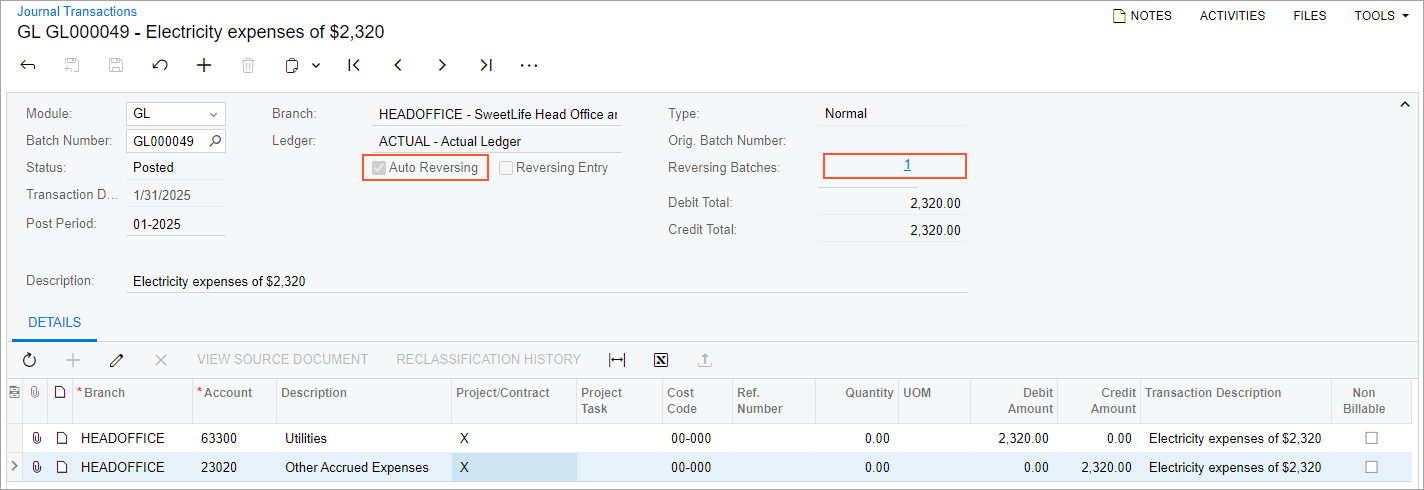Expand the clipboard copy-paste dropdown
Image resolution: width=1424 pixels, height=490 pixels.
[x=315, y=65]
